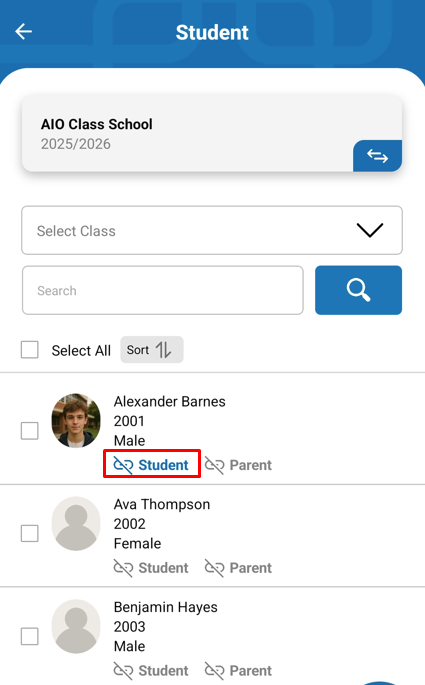
Task: Click student number 2002
Action: (x=129, y=524)
